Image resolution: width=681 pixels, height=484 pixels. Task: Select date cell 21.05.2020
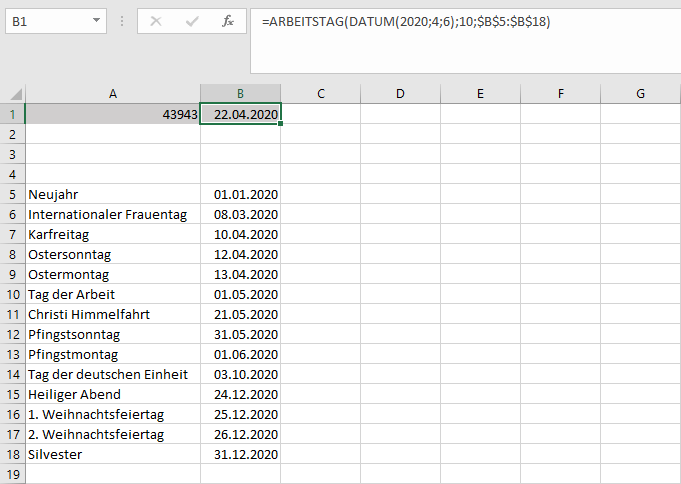(240, 314)
